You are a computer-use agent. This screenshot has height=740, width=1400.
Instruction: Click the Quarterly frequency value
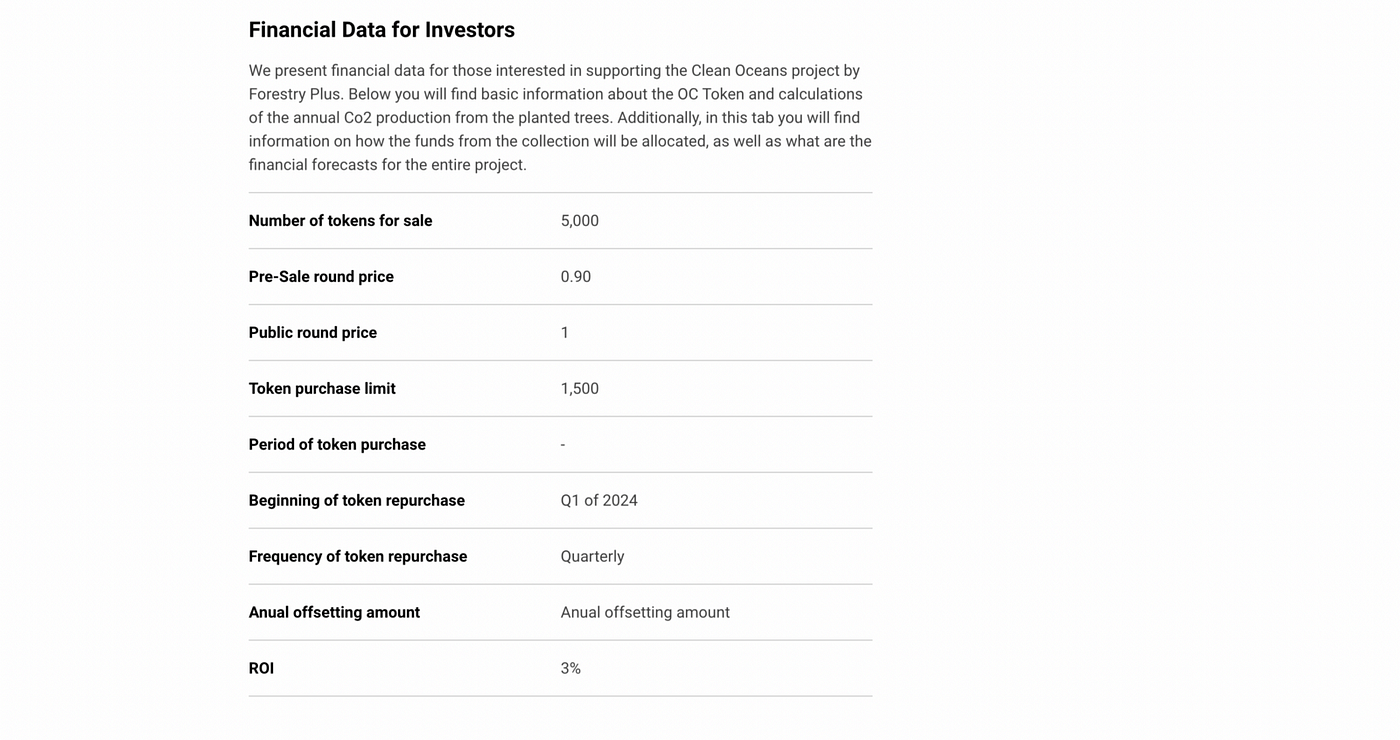[592, 557]
